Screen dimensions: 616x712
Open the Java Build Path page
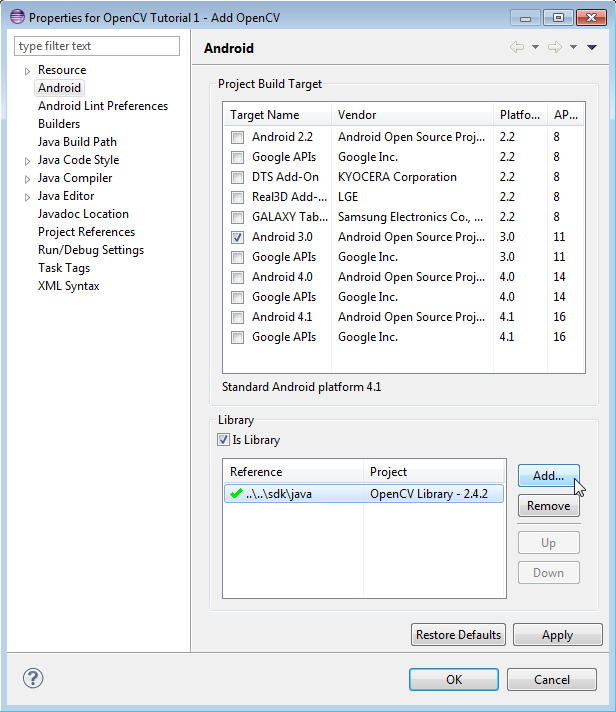point(77,142)
